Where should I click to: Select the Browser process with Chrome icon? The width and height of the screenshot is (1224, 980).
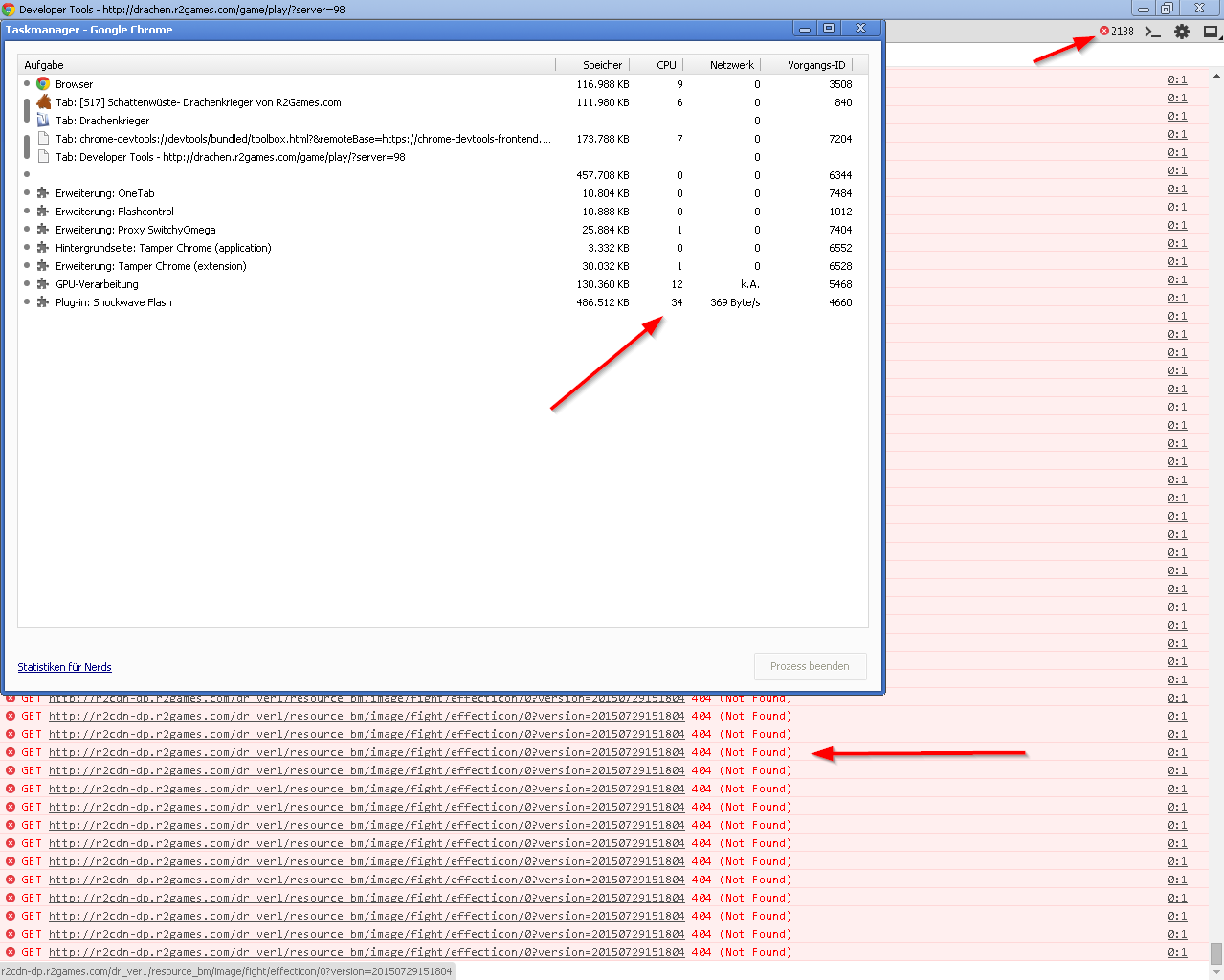point(74,84)
